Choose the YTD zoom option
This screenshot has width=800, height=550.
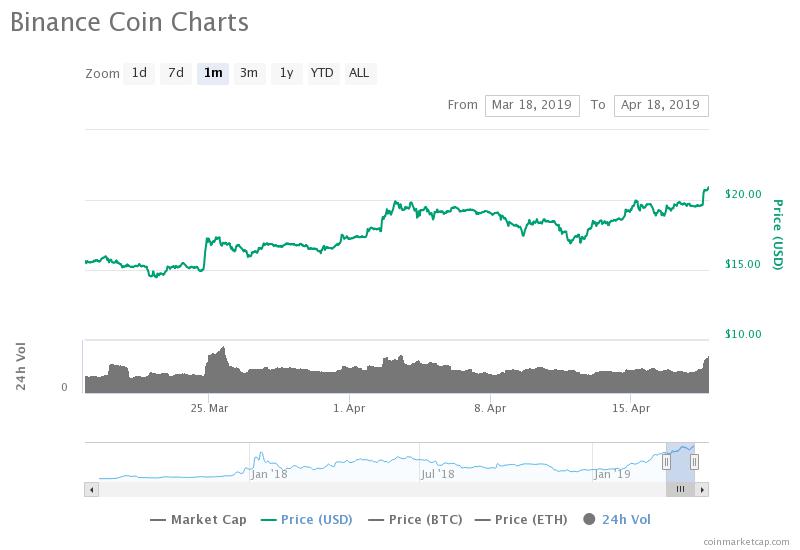click(x=322, y=73)
